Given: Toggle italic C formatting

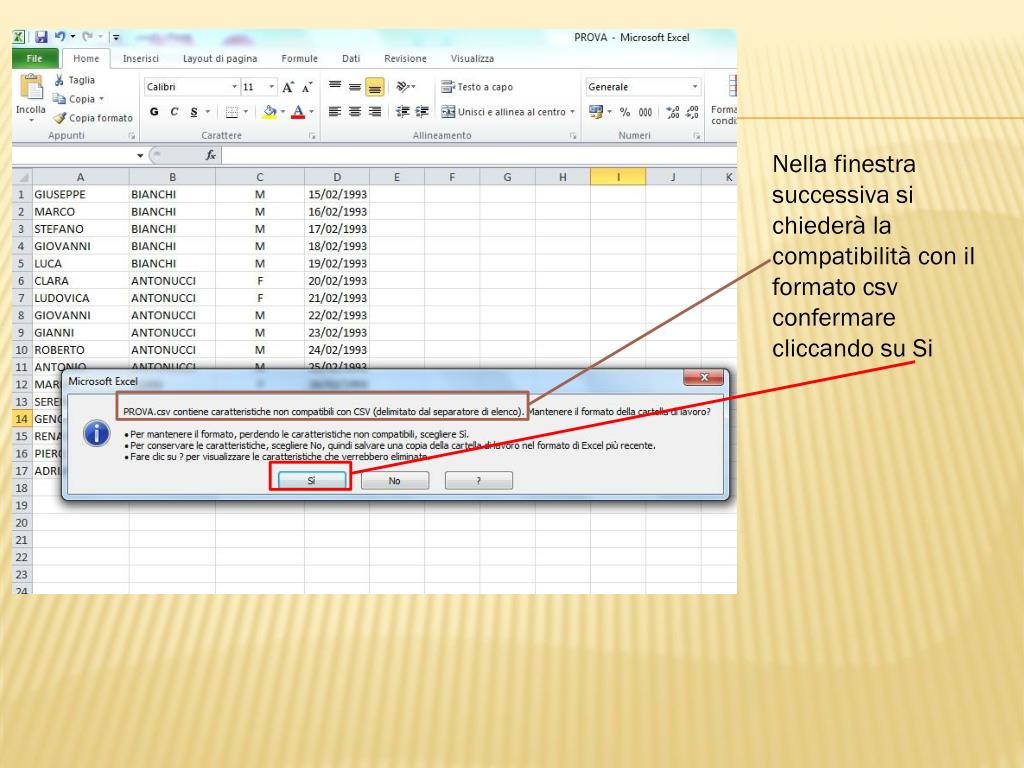Looking at the screenshot, I should 174,112.
